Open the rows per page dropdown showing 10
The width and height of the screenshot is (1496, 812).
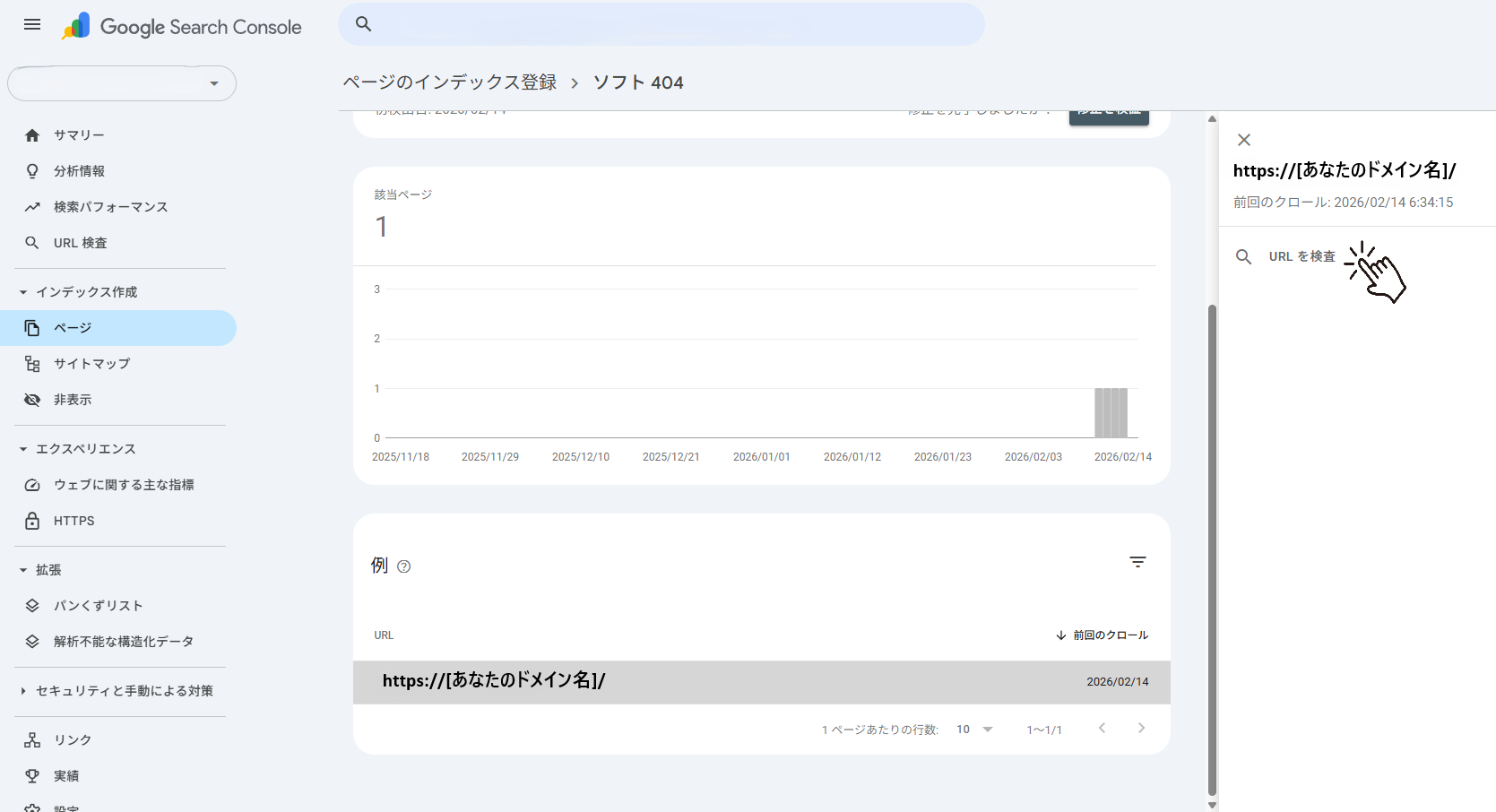(x=973, y=730)
